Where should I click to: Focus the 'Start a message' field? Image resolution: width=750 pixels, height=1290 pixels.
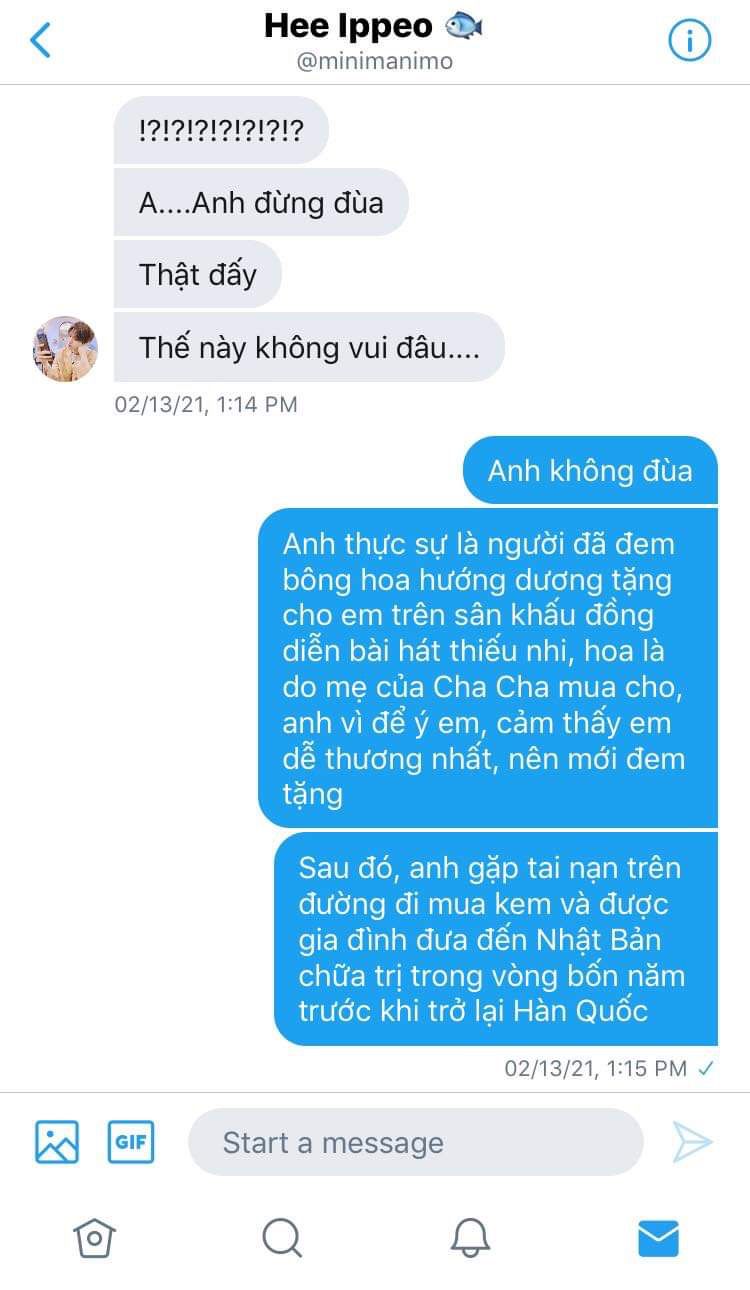coord(415,1142)
